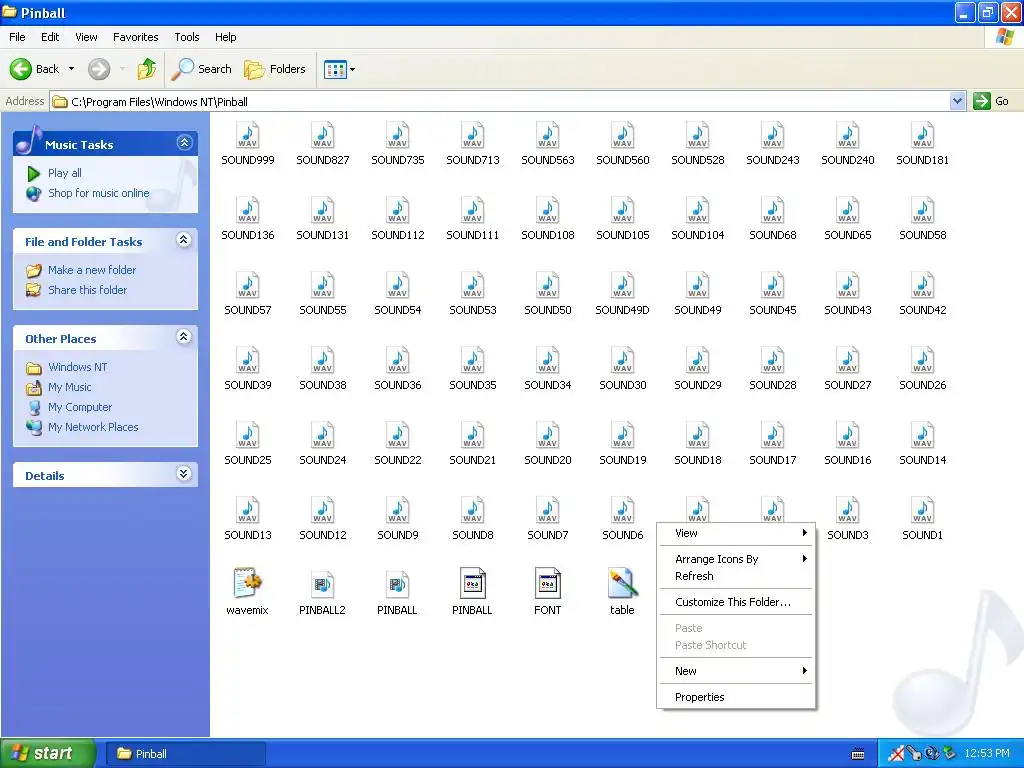
Task: Toggle the Folders pane
Action: pos(275,69)
